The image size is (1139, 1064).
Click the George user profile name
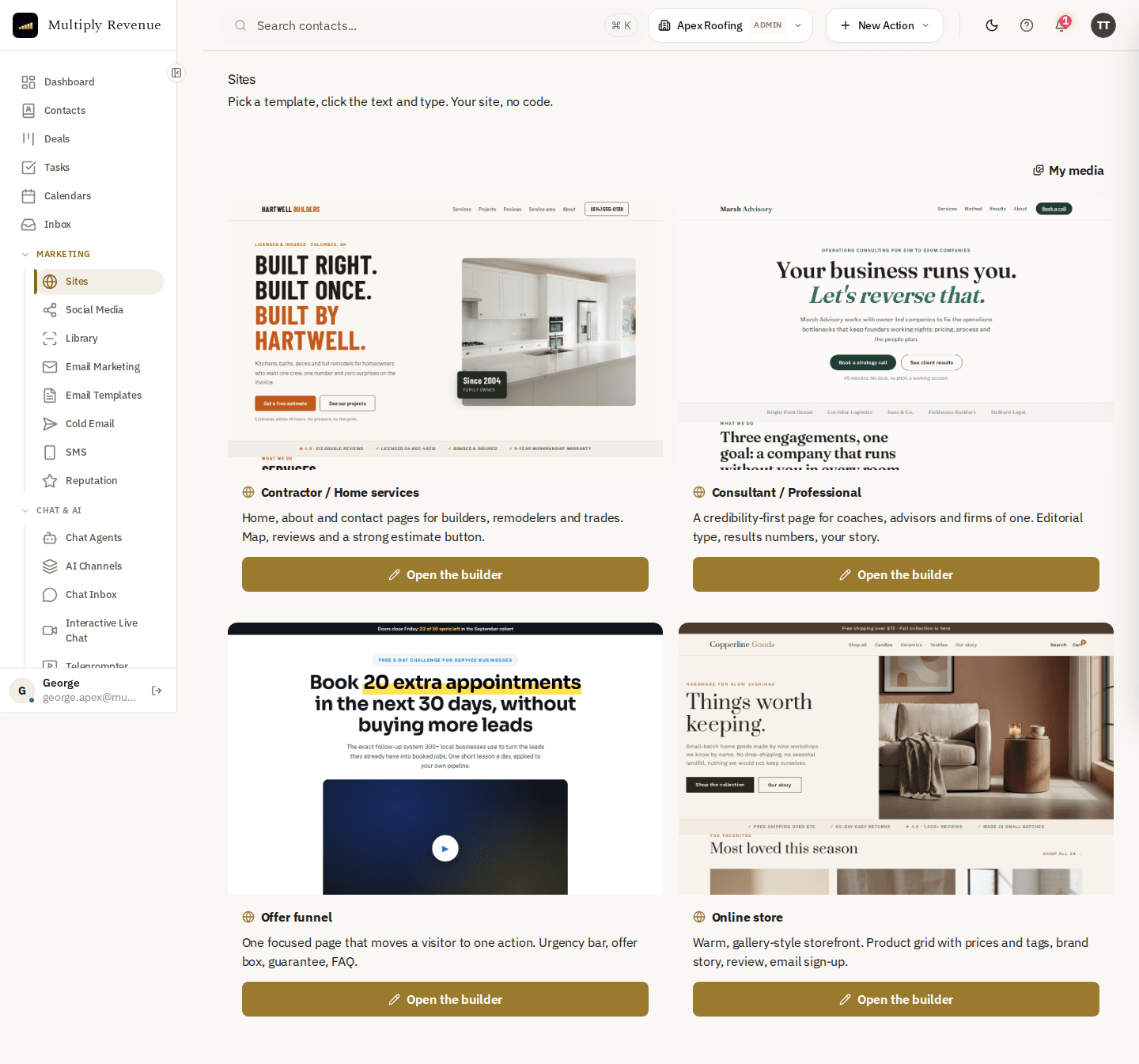tap(61, 683)
